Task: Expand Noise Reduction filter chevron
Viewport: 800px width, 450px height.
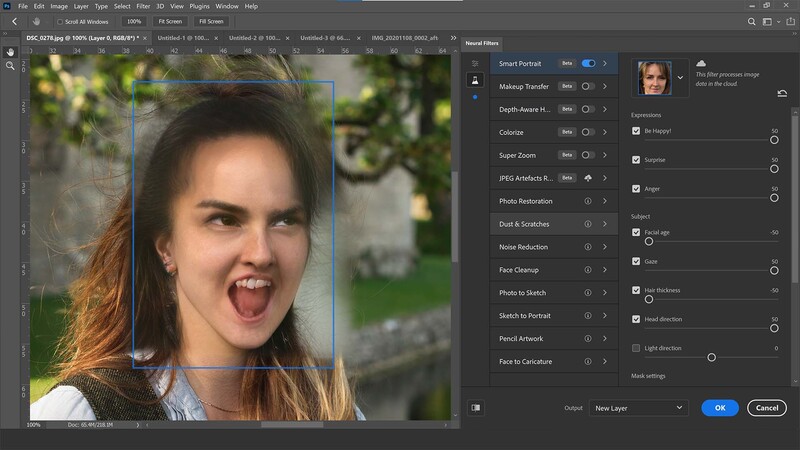Action: pos(605,247)
